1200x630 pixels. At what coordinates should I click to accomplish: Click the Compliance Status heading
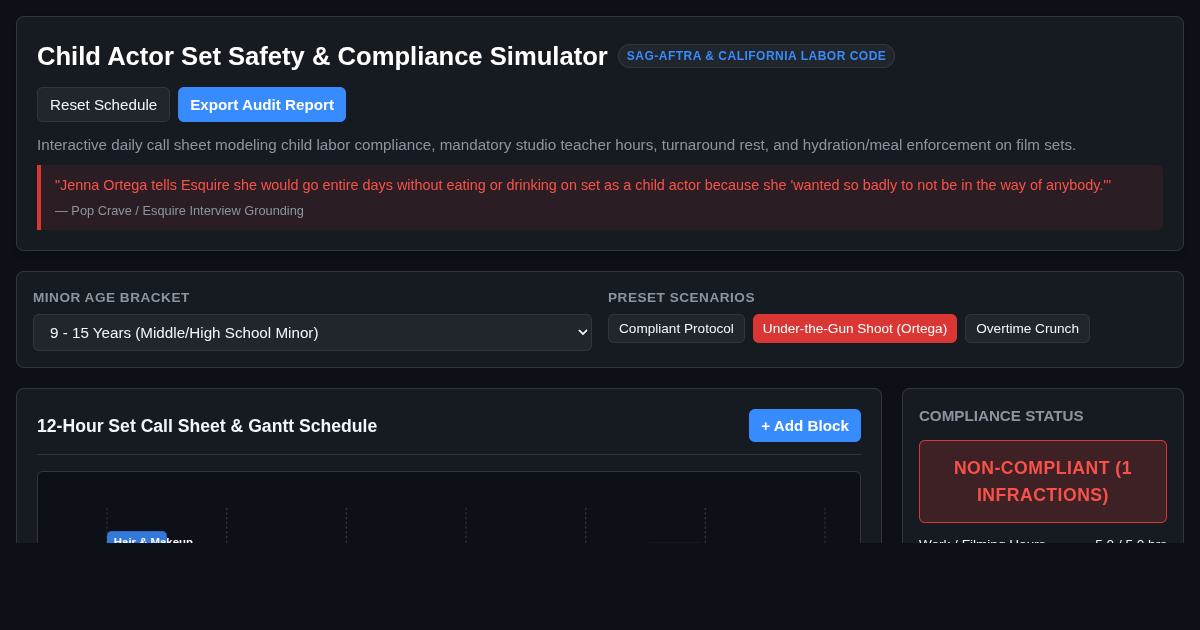tap(1001, 415)
